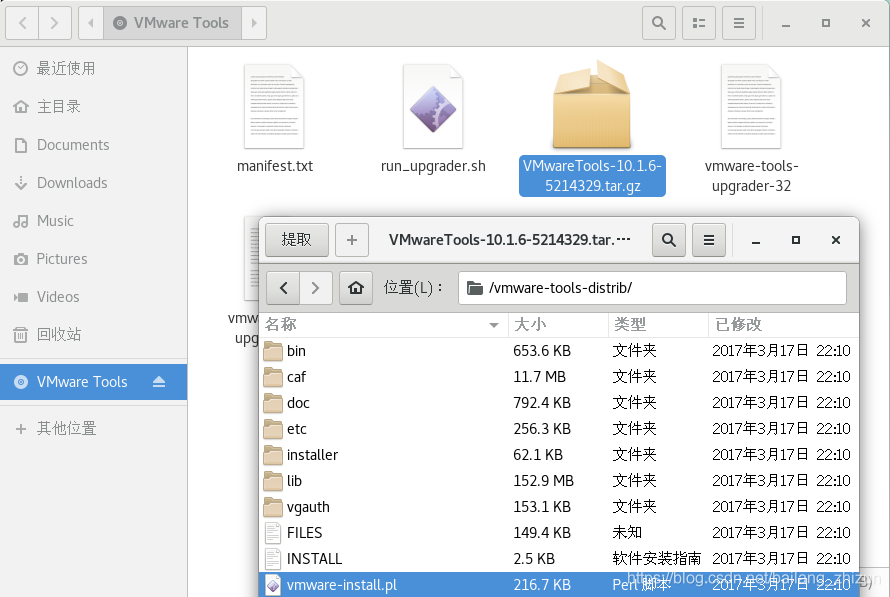
Task: Close the Files window
Action: pos(866,23)
